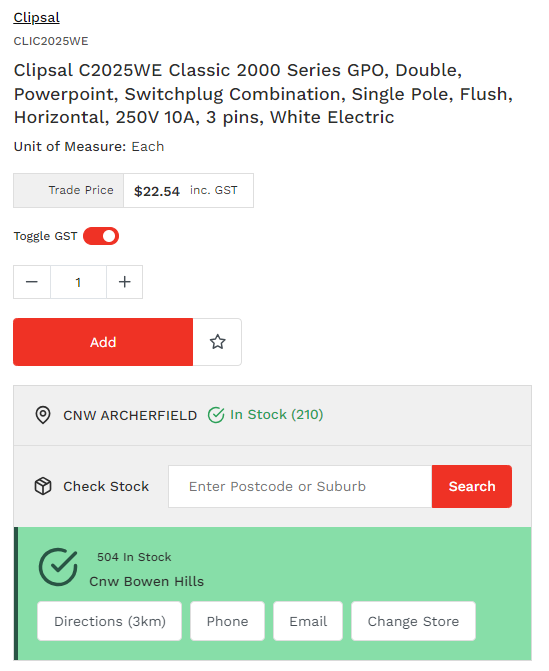Add the product to the cart

[103, 342]
